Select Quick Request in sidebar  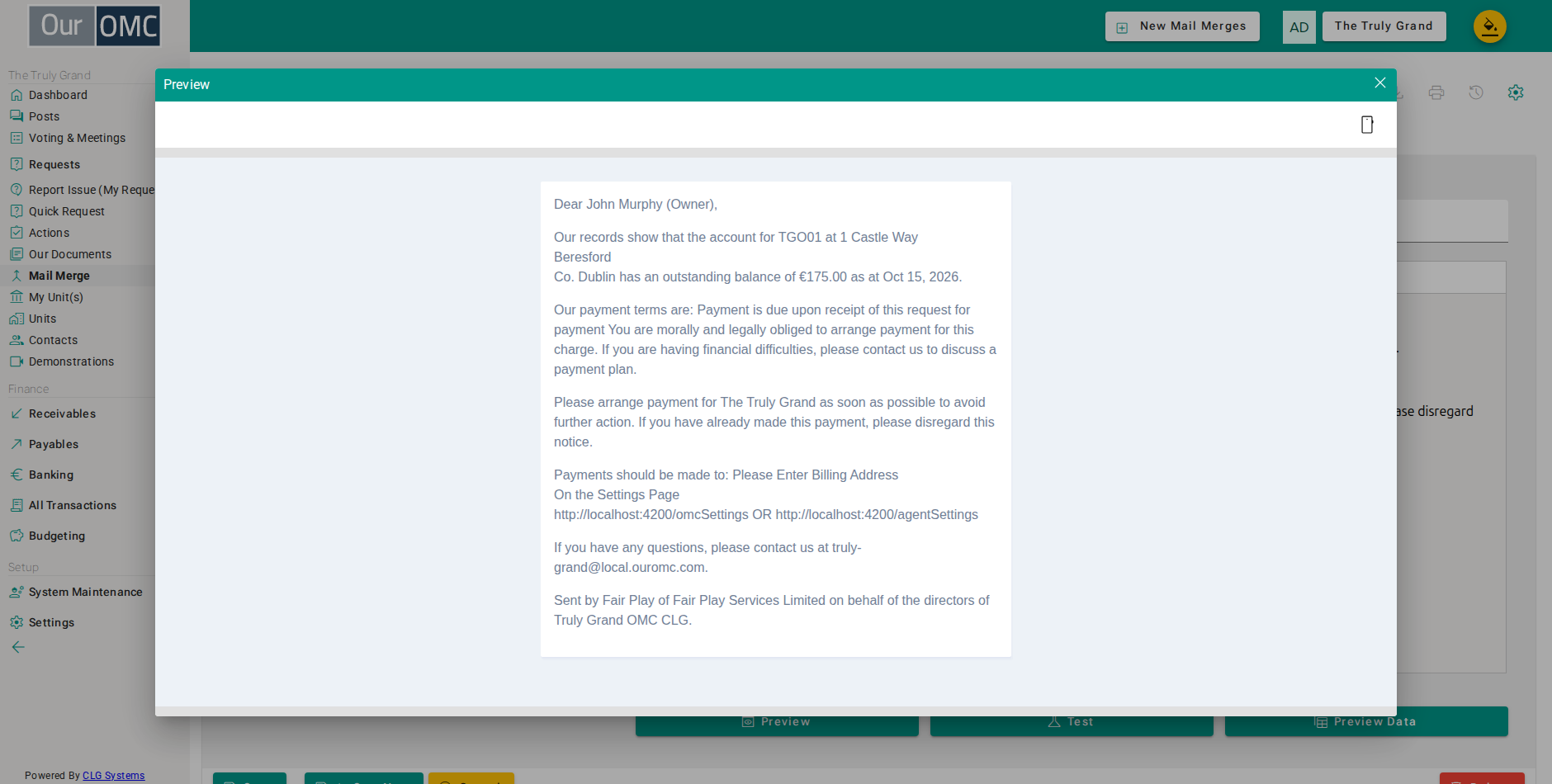coord(67,211)
